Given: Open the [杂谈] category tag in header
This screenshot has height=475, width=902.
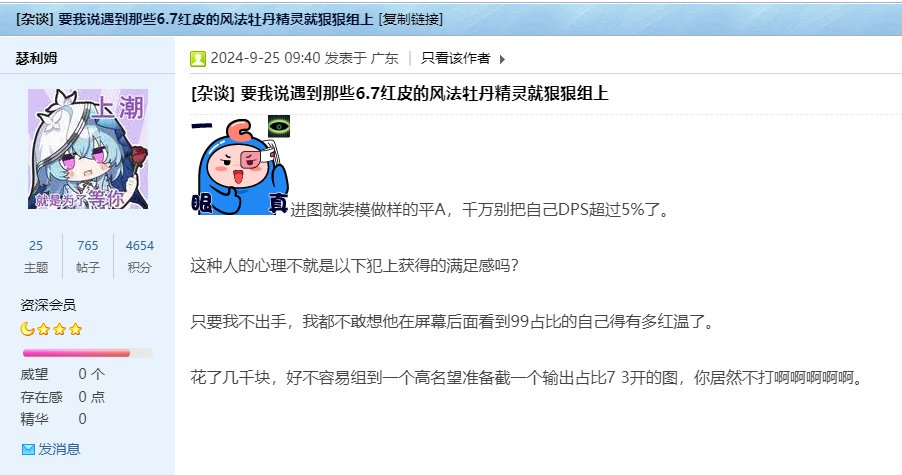Looking at the screenshot, I should point(35,19).
